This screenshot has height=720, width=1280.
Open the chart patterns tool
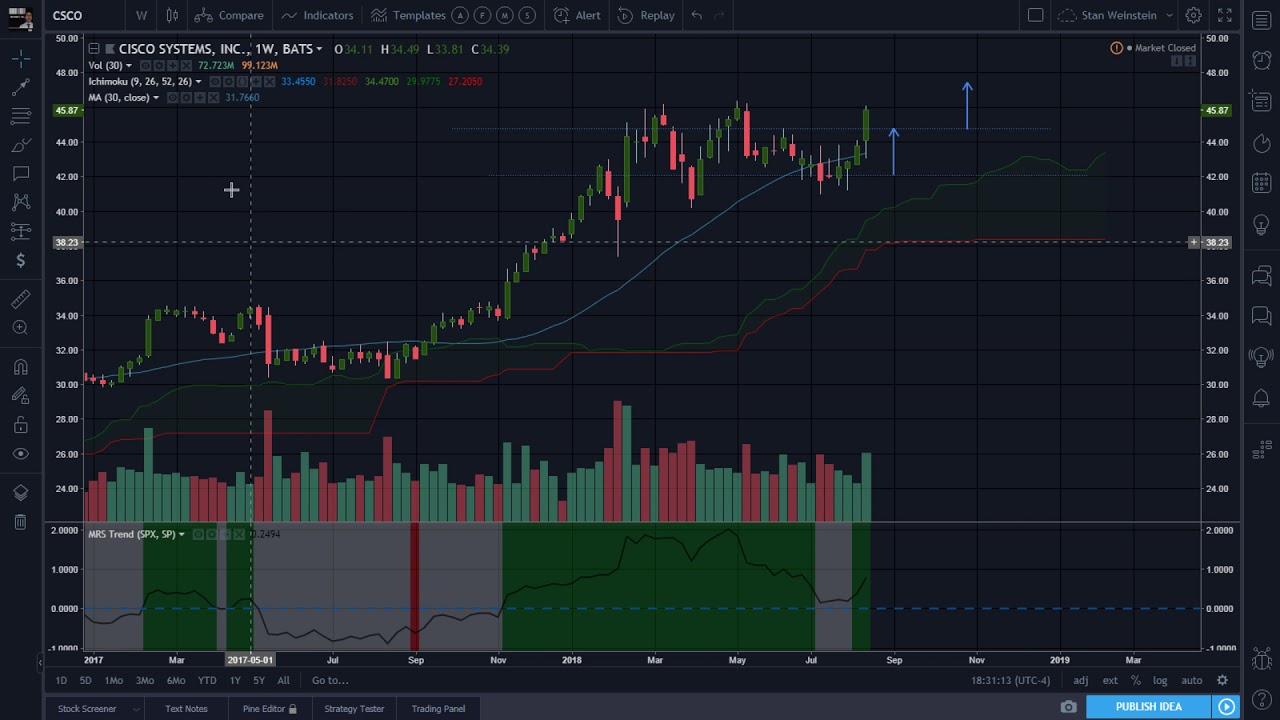click(x=20, y=202)
